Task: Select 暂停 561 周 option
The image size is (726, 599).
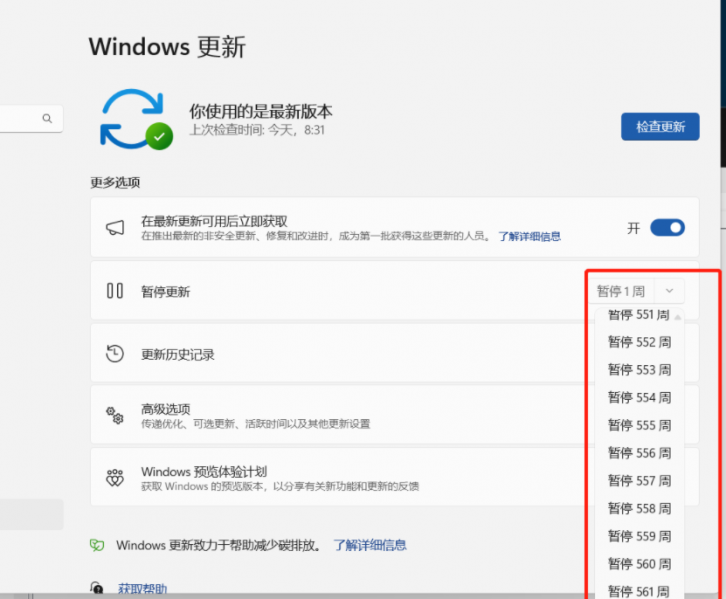Action: coord(639,590)
